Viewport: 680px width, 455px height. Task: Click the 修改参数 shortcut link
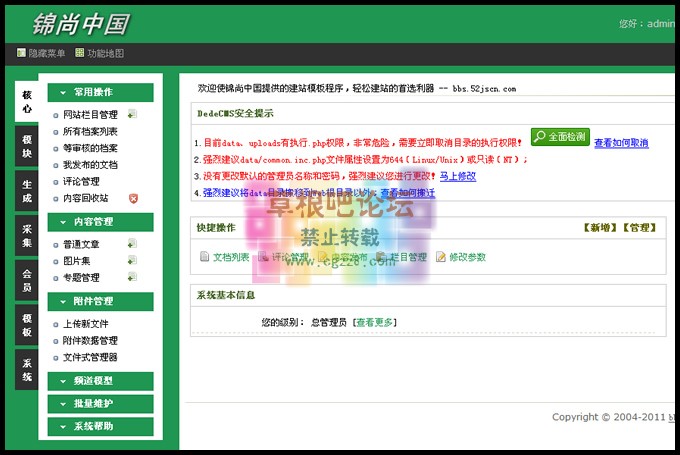pyautogui.click(x=468, y=257)
